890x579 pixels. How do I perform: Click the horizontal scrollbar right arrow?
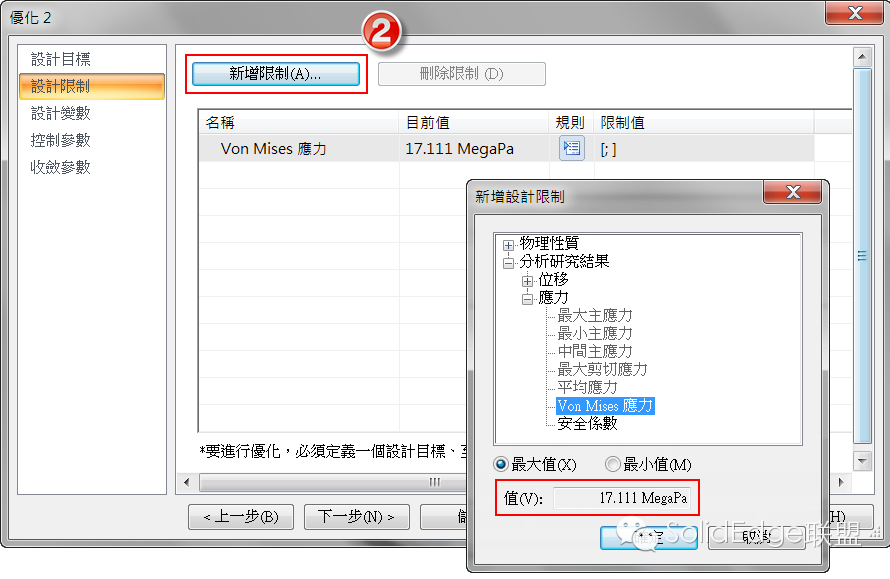click(x=841, y=482)
